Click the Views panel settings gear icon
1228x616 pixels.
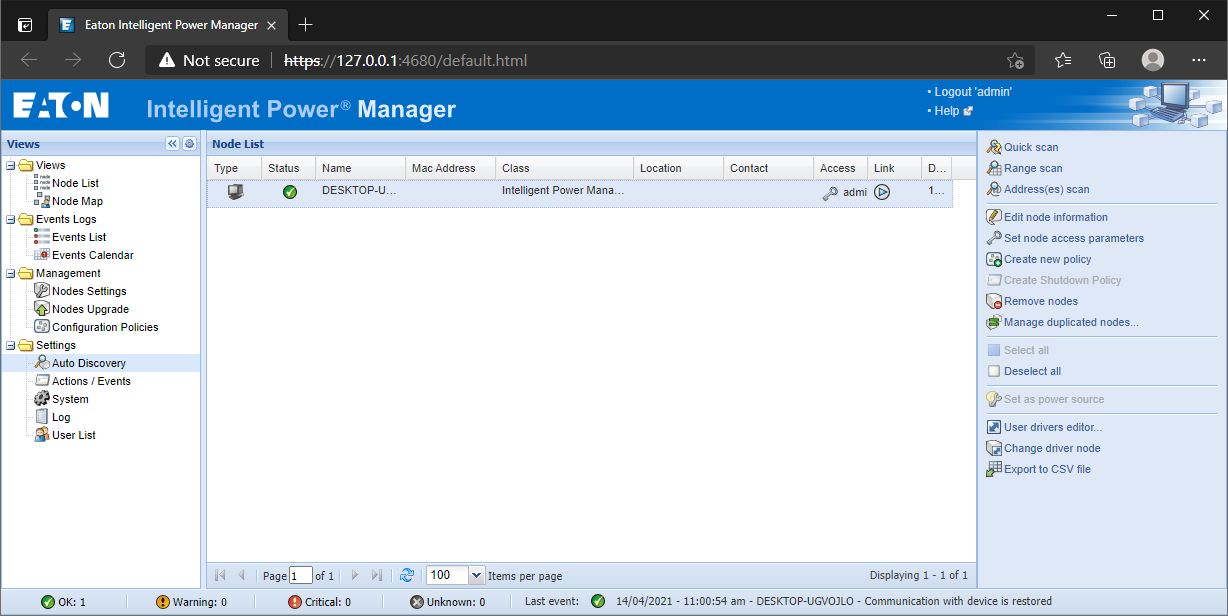pos(189,144)
